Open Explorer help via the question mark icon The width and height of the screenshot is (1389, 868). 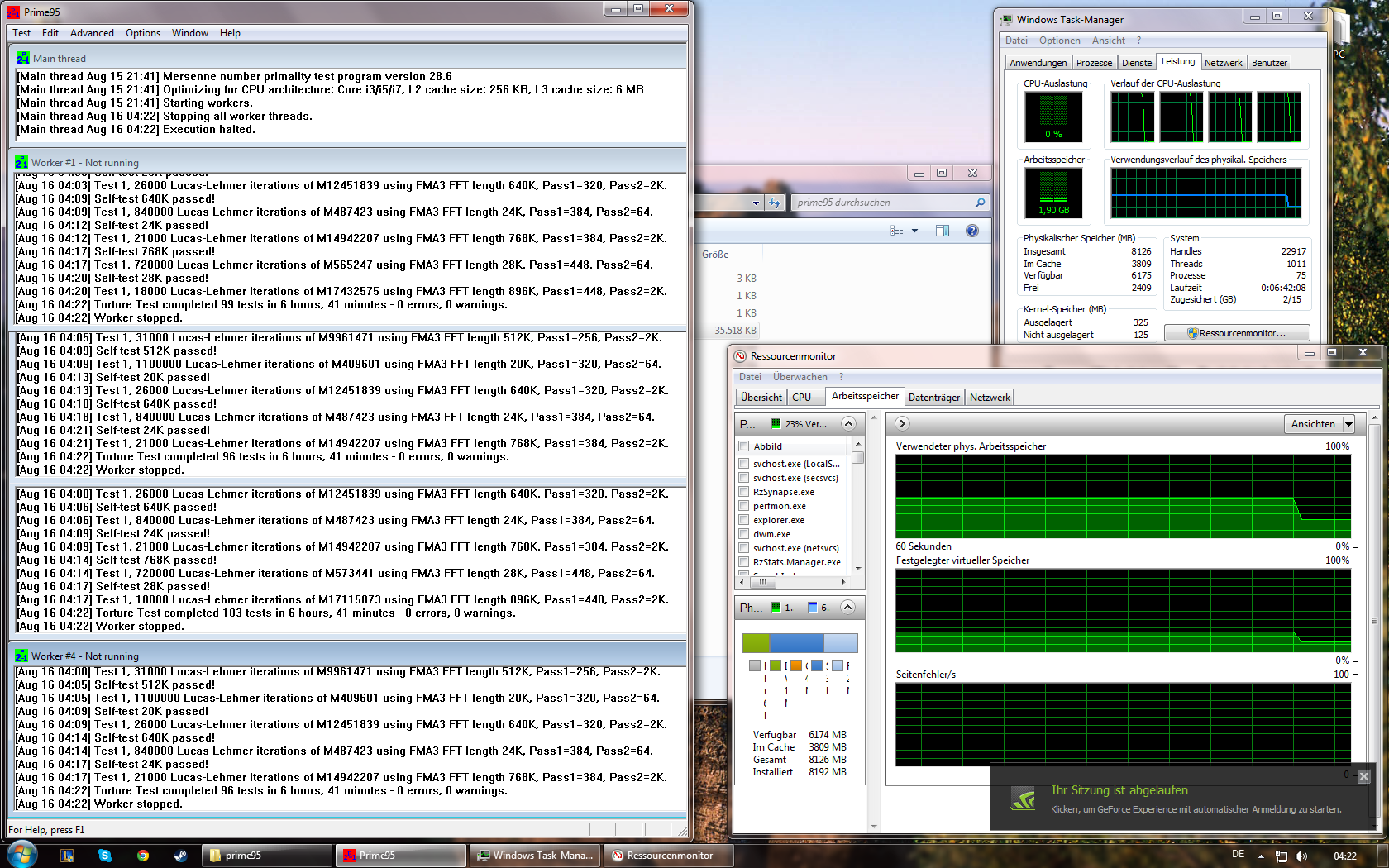point(972,231)
